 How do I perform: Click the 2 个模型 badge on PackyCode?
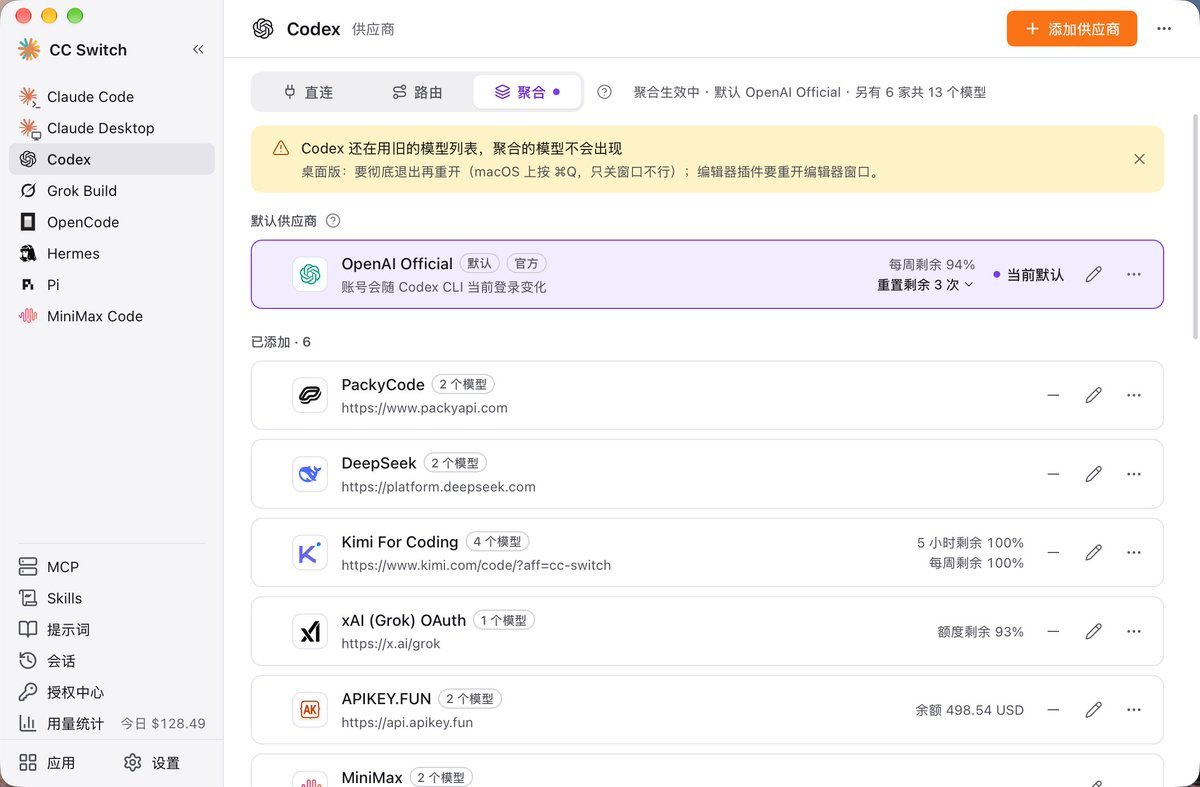pos(463,385)
